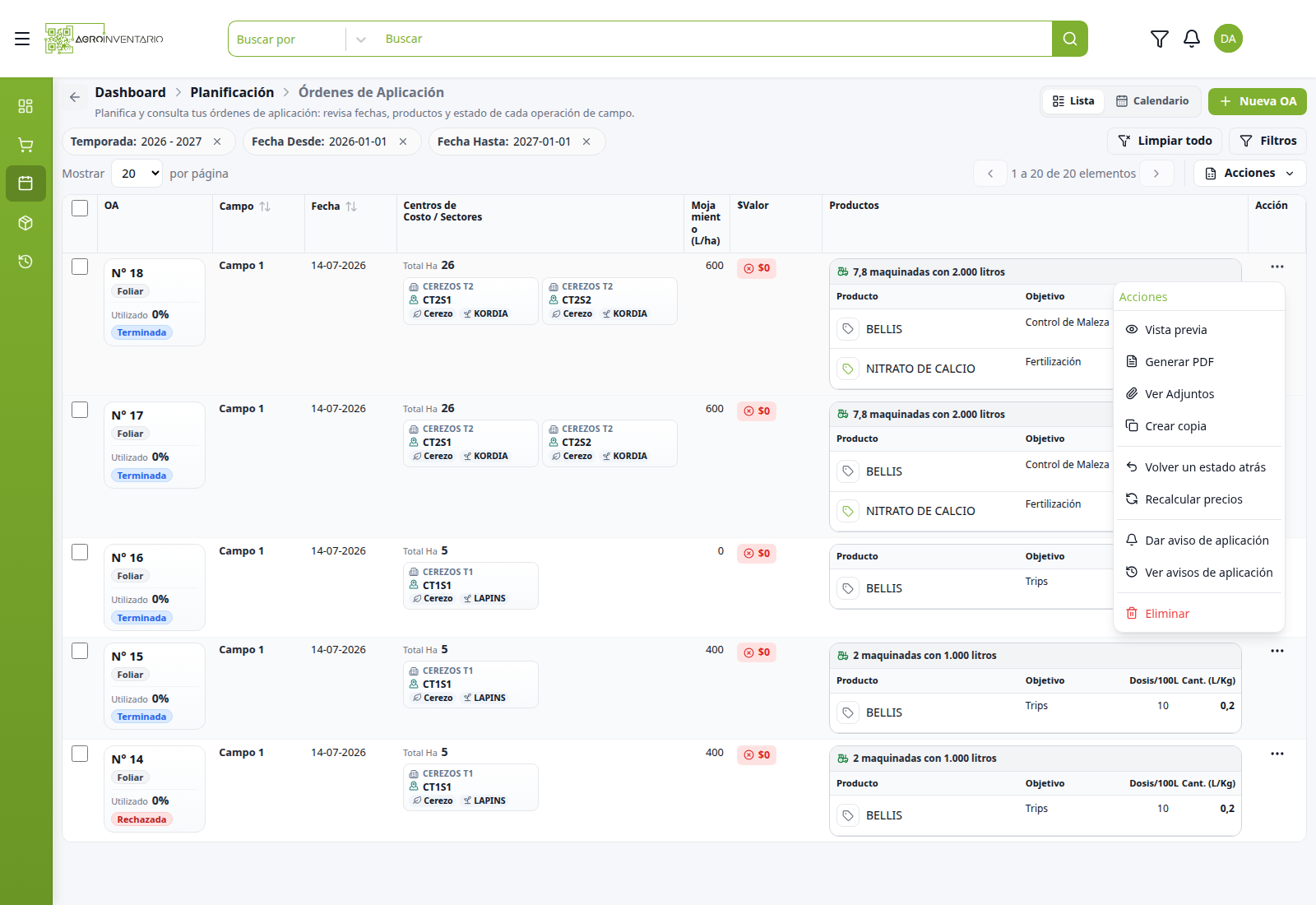This screenshot has width=1316, height=905.
Task: Sort by the Campo column
Action: pyautogui.click(x=265, y=207)
